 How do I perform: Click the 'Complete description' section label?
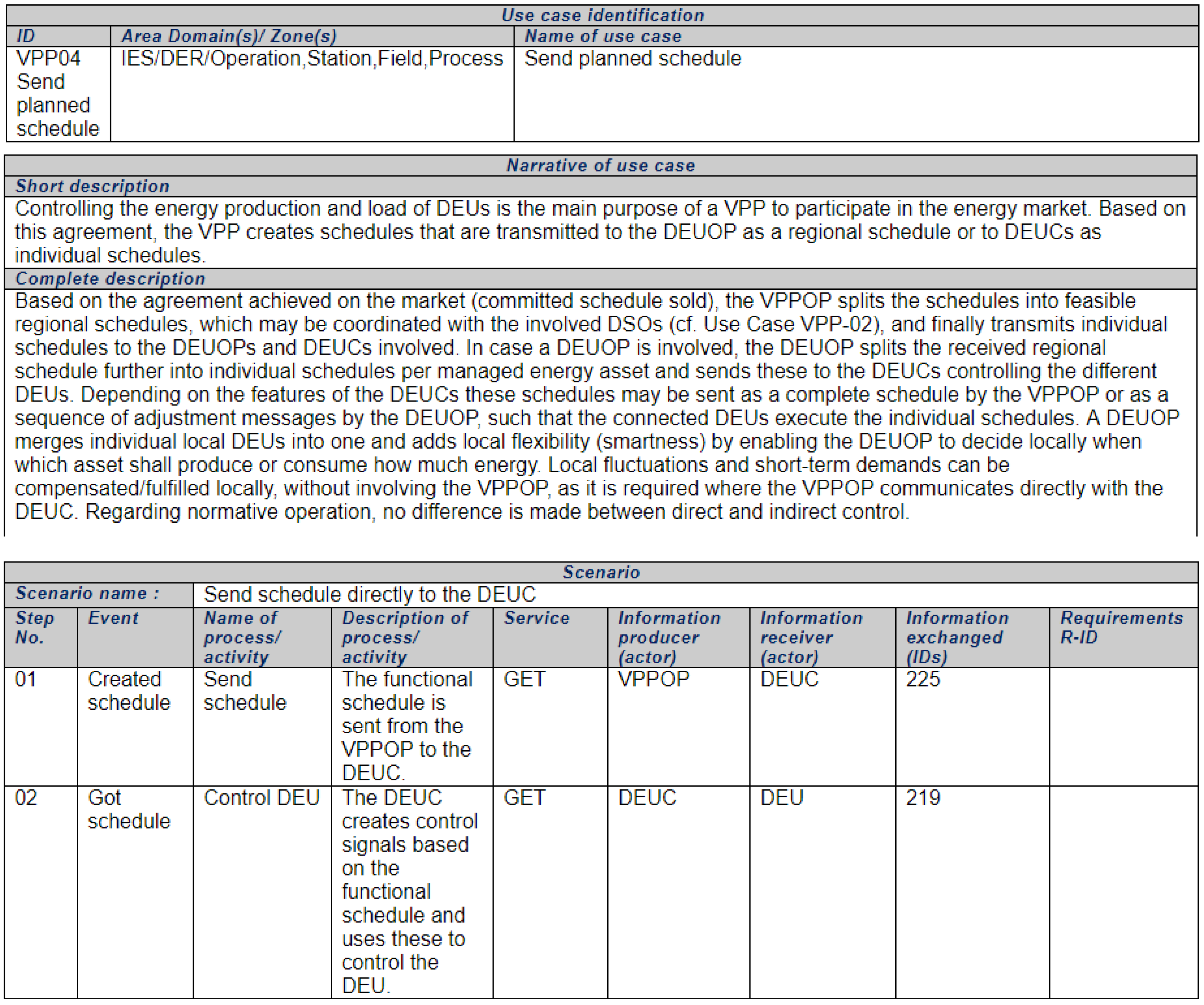110,279
